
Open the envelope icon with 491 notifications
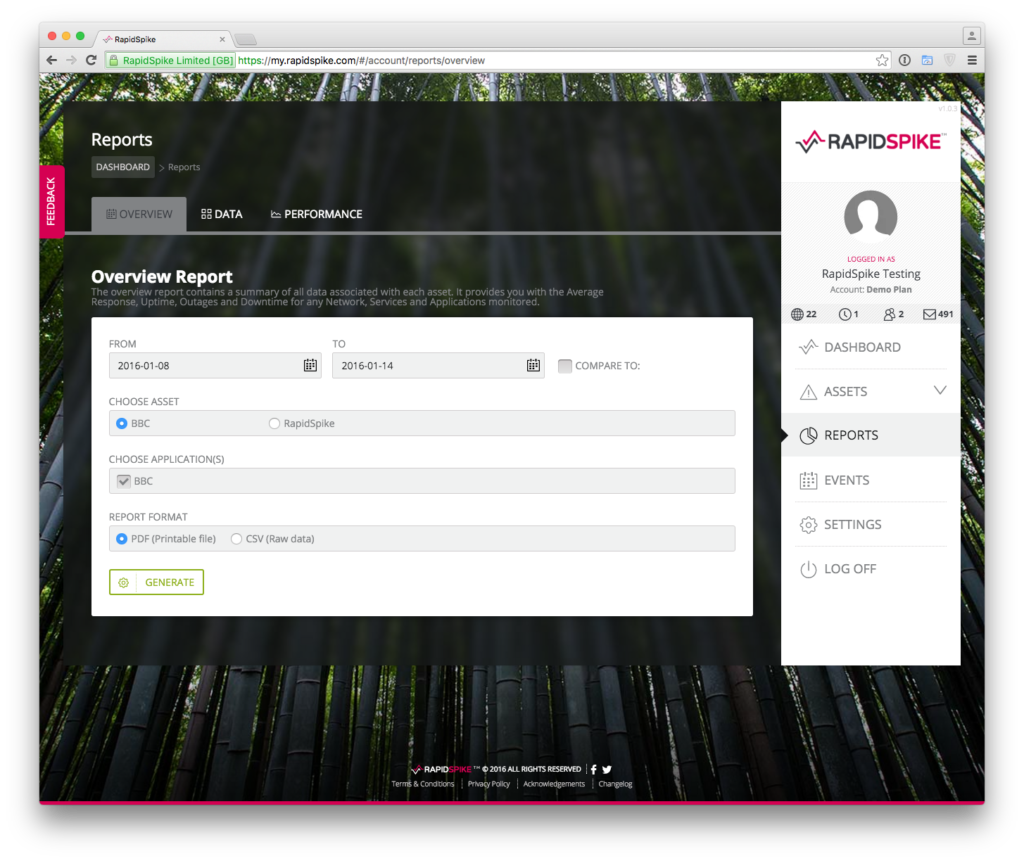pos(931,313)
